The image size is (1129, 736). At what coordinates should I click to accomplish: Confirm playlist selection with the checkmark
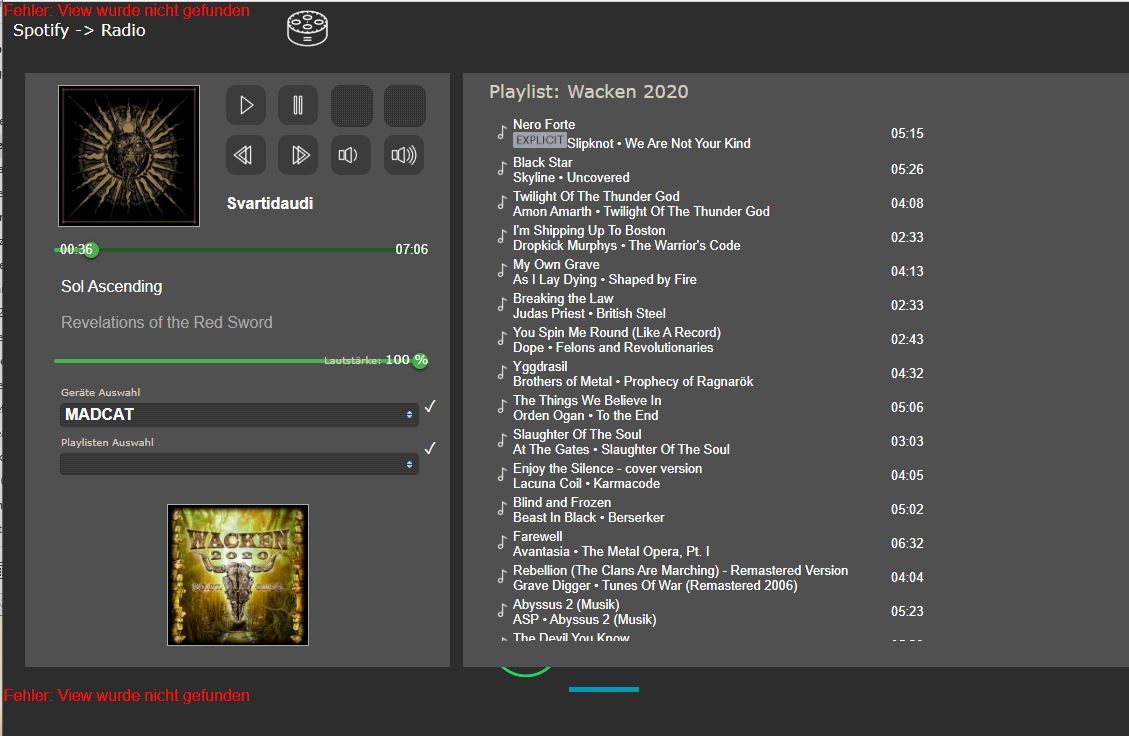pyautogui.click(x=430, y=448)
